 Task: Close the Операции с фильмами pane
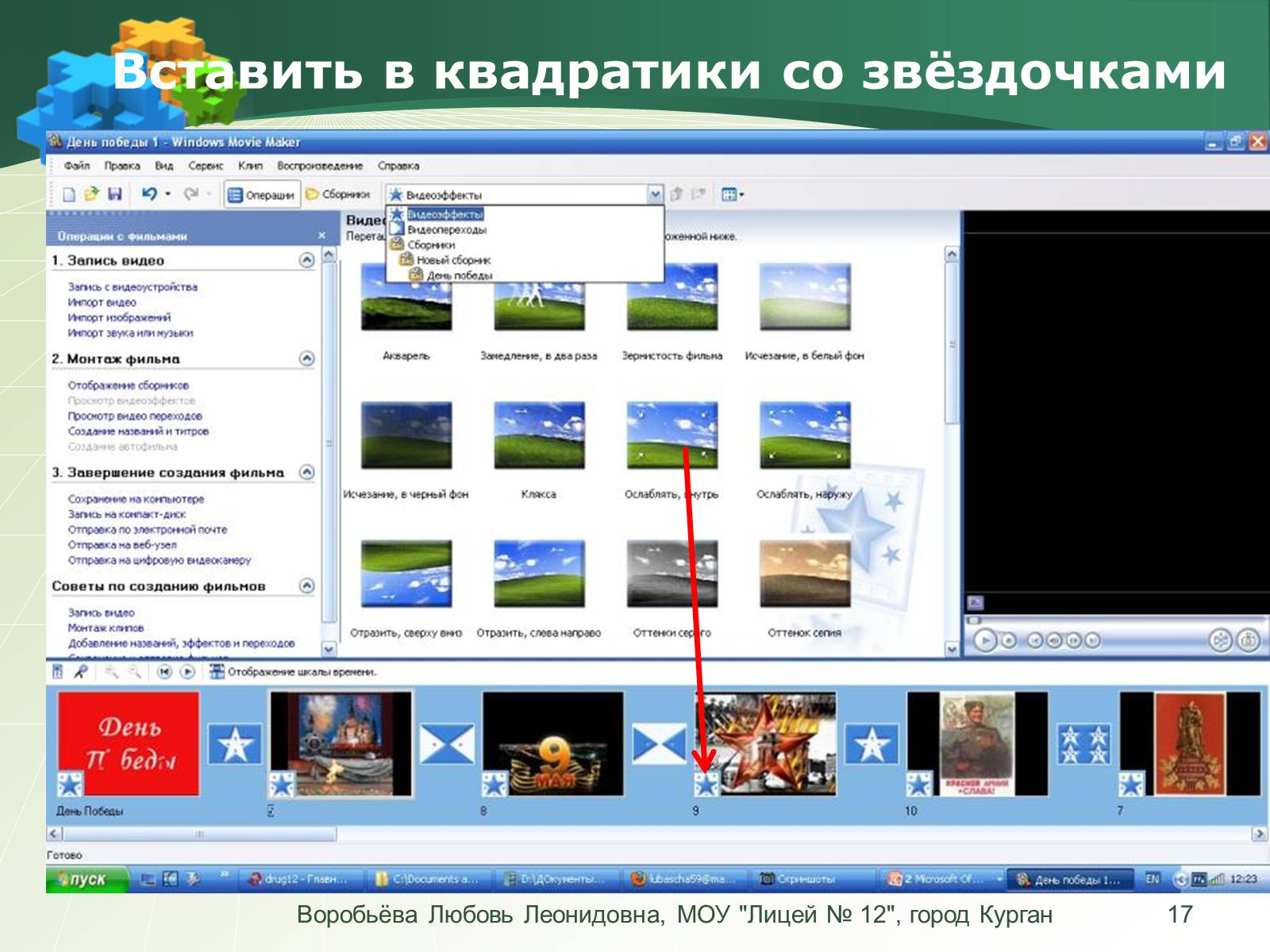tap(321, 236)
